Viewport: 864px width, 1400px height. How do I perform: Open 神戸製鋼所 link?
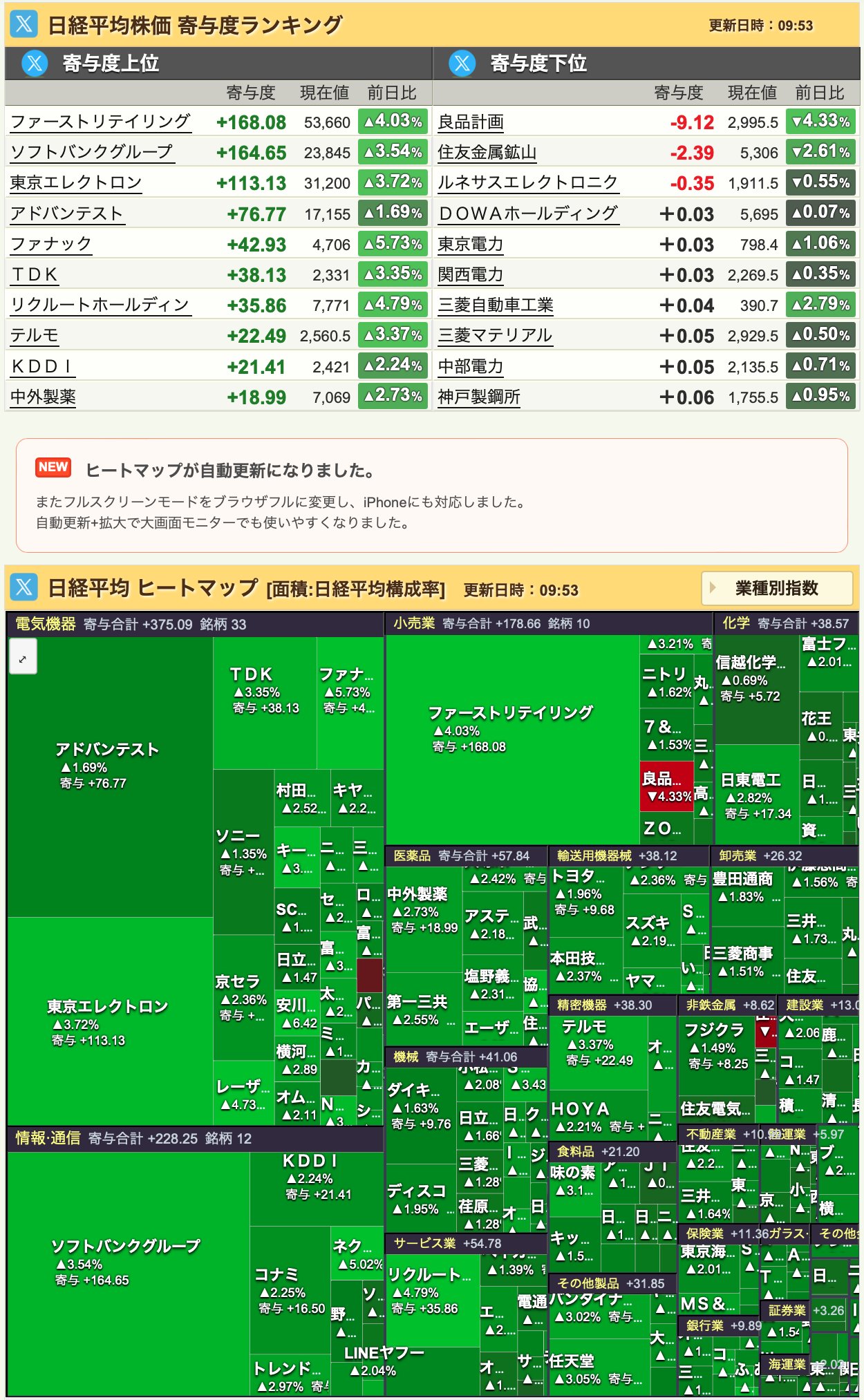[479, 397]
